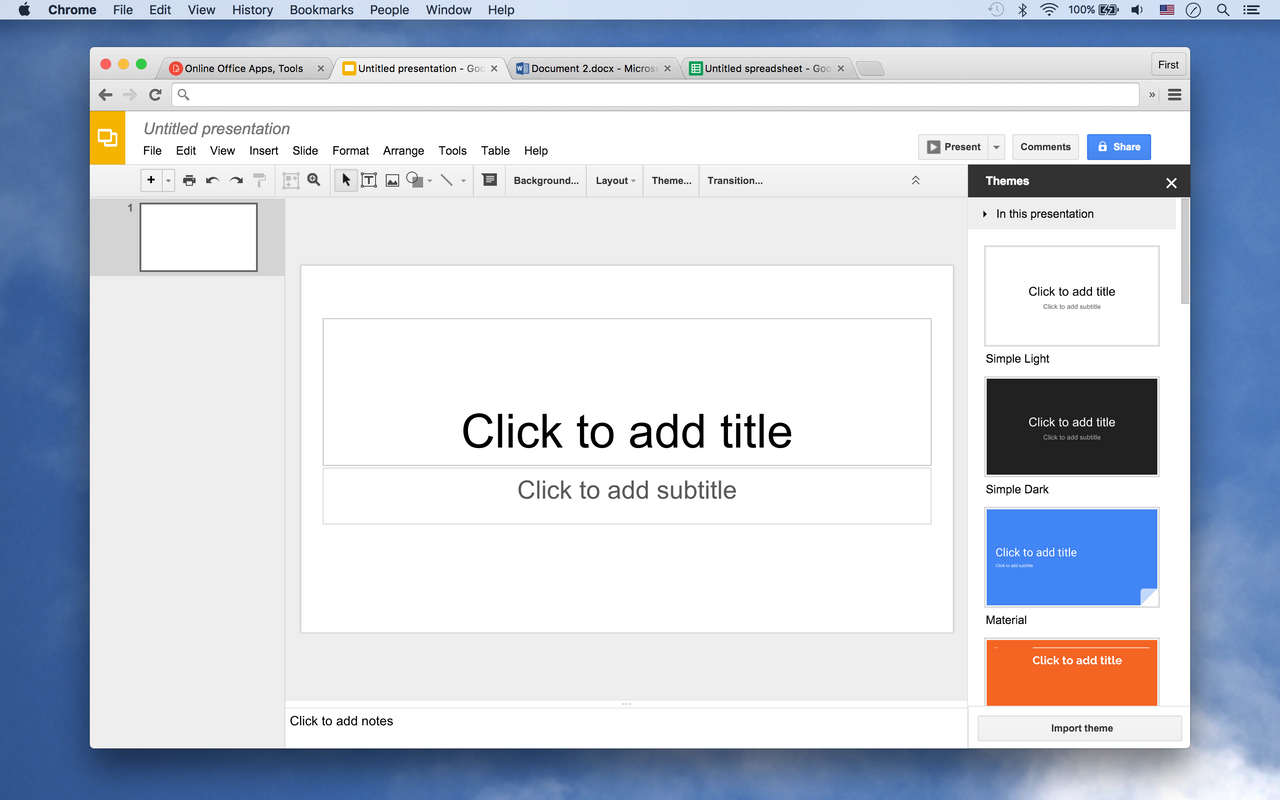Open the Text box tool
The height and width of the screenshot is (800, 1280).
pyautogui.click(x=368, y=180)
